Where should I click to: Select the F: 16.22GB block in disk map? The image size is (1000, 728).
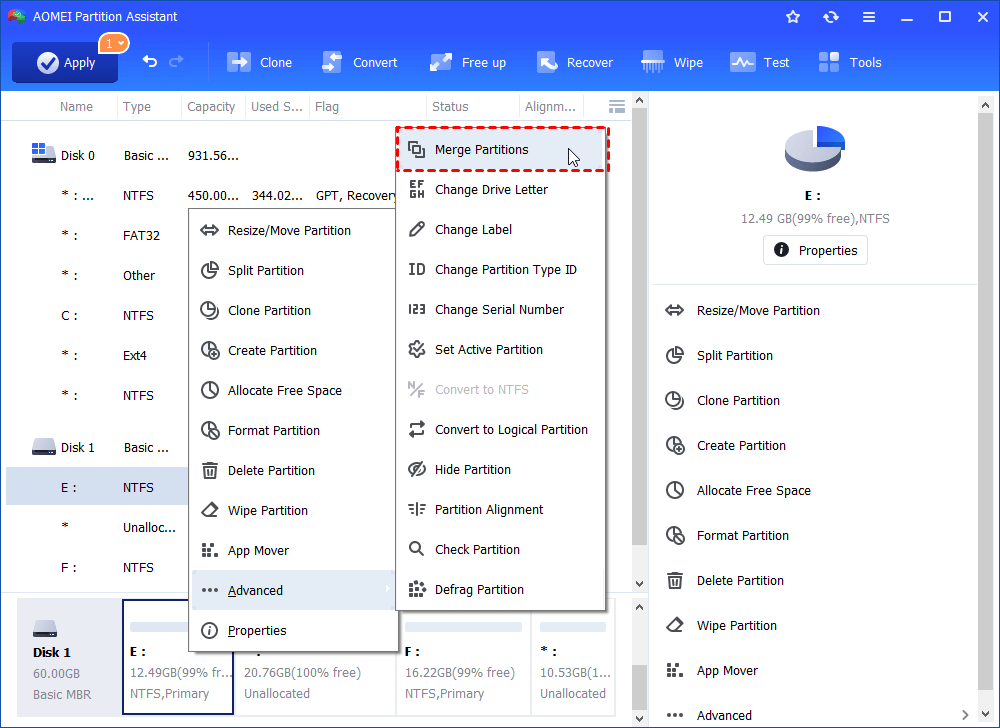(x=464, y=663)
